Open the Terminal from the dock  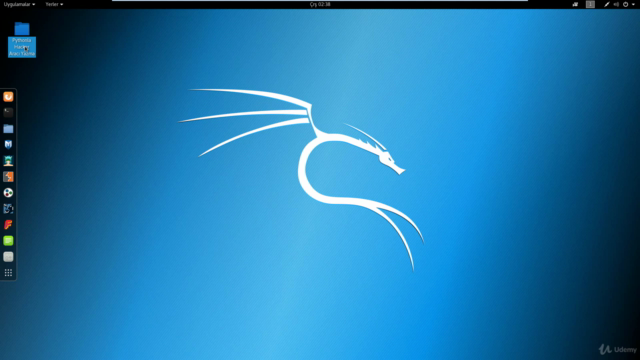(8, 113)
